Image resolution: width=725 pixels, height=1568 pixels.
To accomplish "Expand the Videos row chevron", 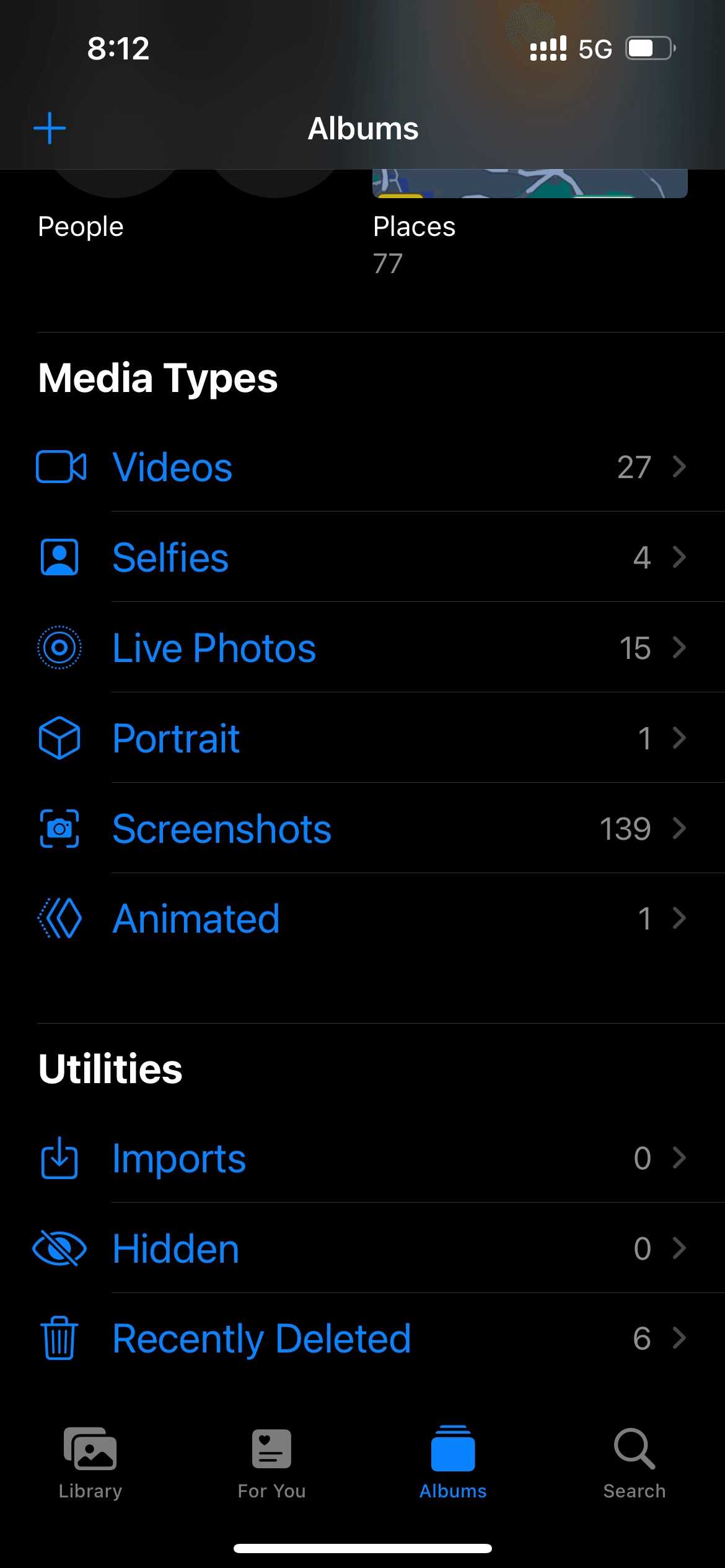I will tap(679, 467).
